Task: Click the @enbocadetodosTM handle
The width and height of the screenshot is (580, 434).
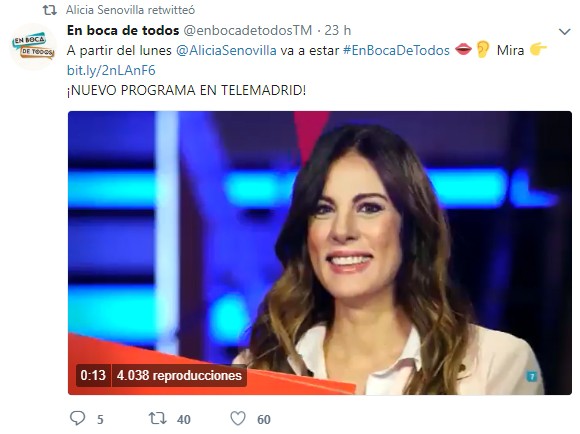Action: [x=248, y=30]
